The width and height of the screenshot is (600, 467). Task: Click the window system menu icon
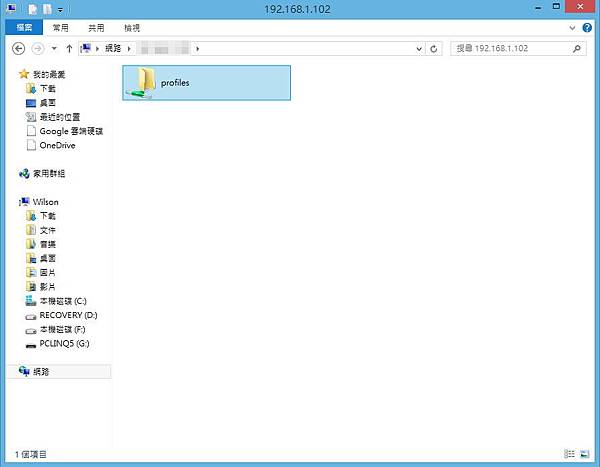[x=11, y=8]
